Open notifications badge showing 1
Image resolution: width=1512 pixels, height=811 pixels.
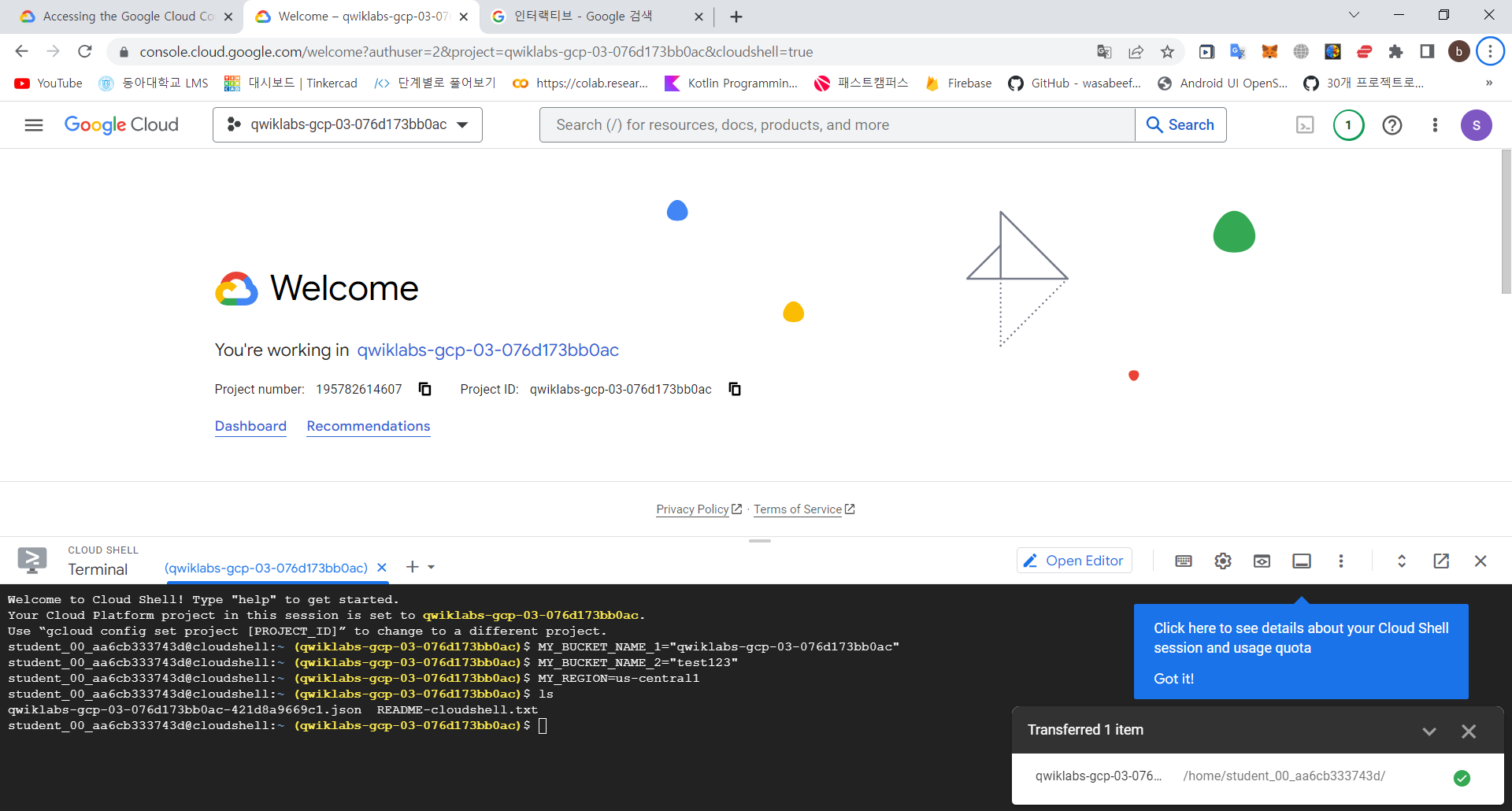click(1348, 125)
